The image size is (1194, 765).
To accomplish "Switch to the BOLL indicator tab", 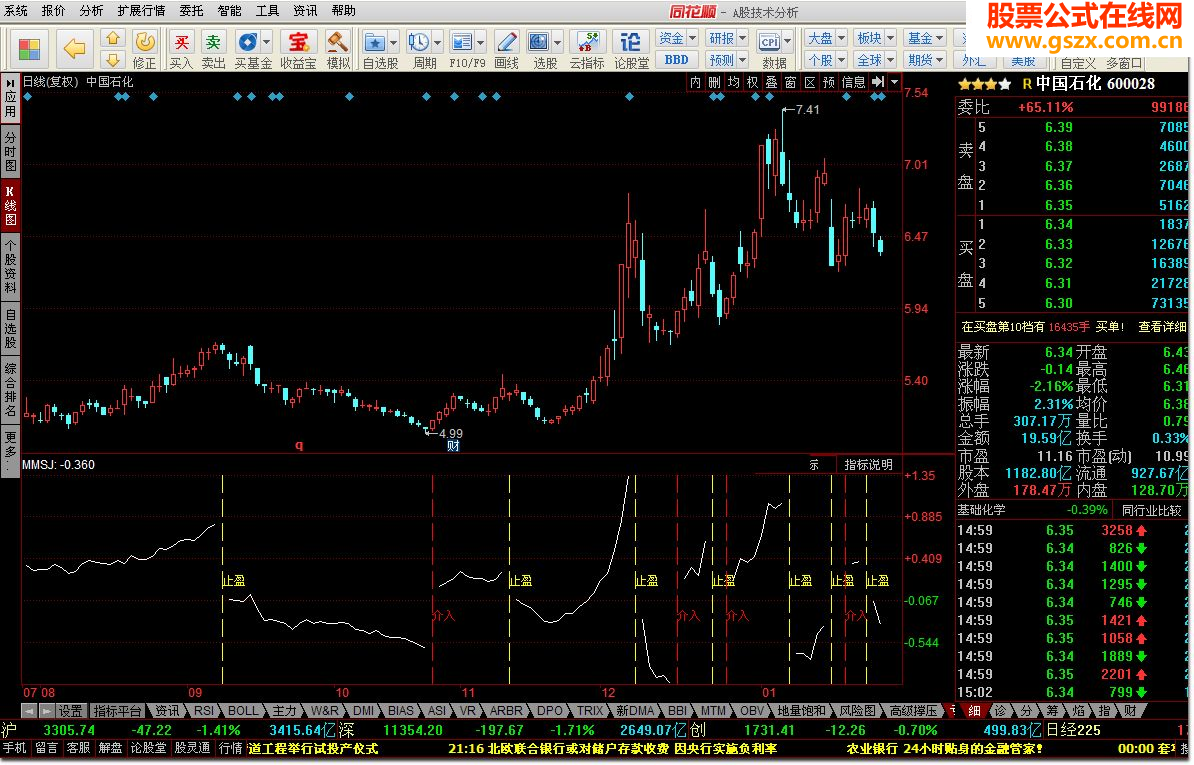I will coord(243,712).
